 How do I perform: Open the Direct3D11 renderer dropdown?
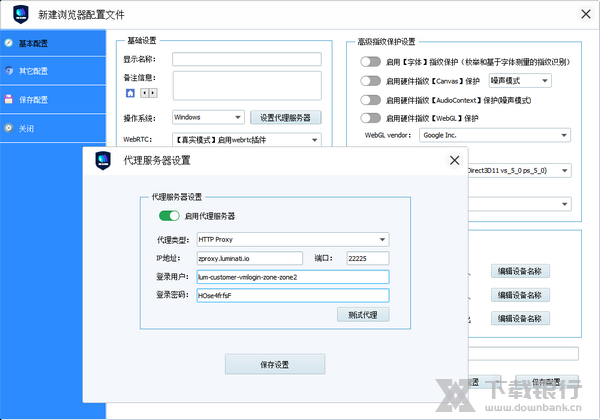(520, 171)
